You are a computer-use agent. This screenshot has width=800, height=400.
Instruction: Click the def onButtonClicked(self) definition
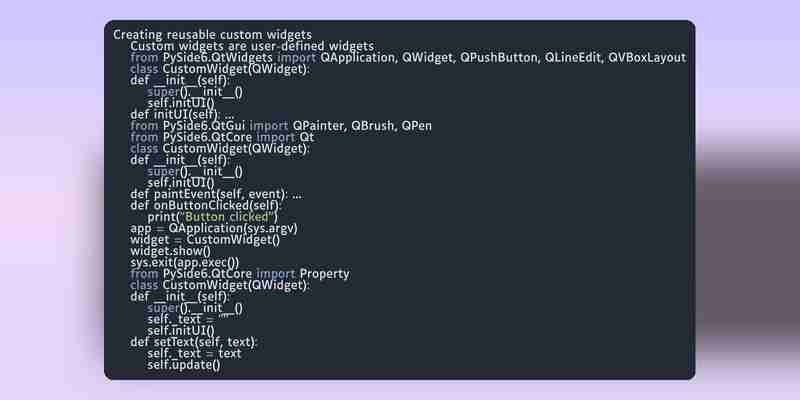[x=206, y=206]
